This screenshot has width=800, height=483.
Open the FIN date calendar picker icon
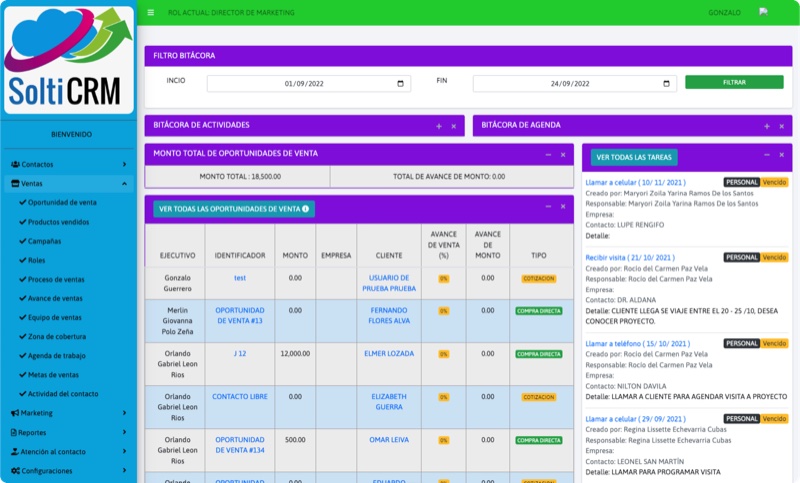666,84
